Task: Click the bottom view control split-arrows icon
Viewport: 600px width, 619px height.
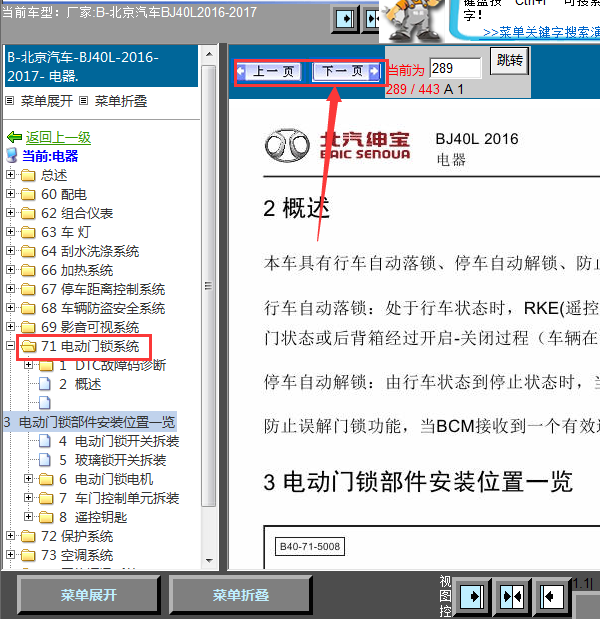Action: pyautogui.click(x=512, y=596)
